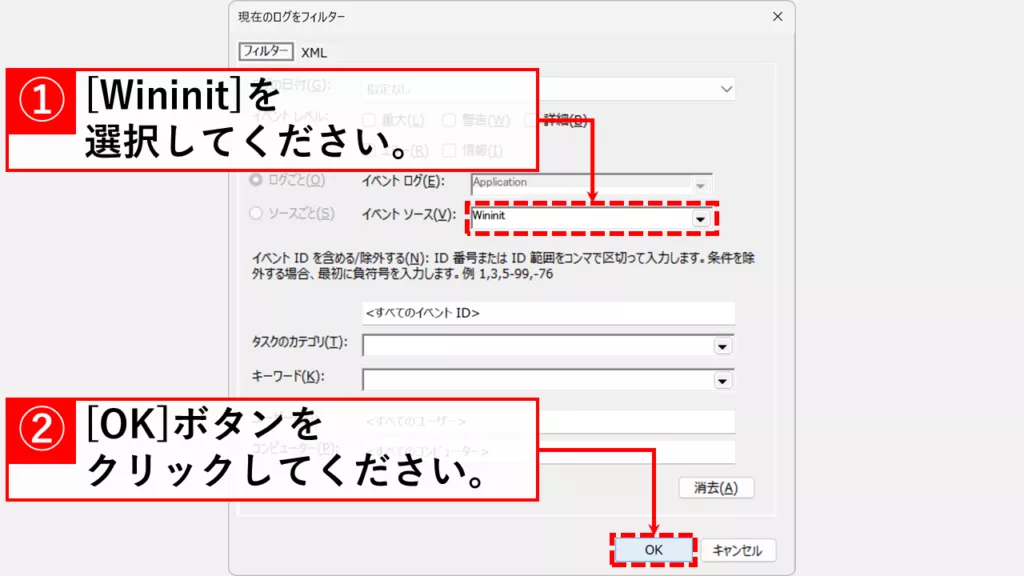Close the 現在のログをフィルター dialog

pos(777,16)
